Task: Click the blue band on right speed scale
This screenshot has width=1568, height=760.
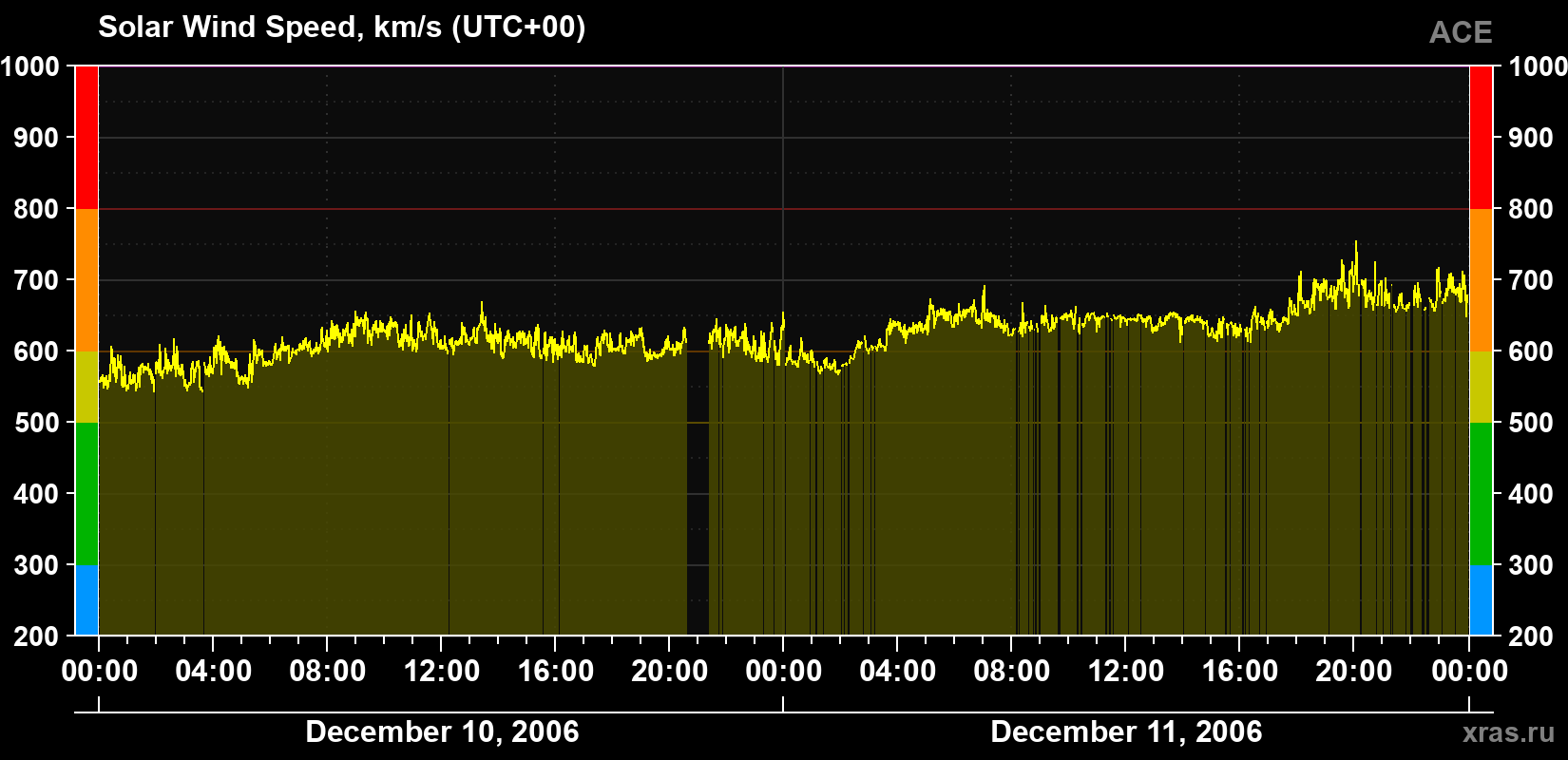Action: click(1481, 600)
